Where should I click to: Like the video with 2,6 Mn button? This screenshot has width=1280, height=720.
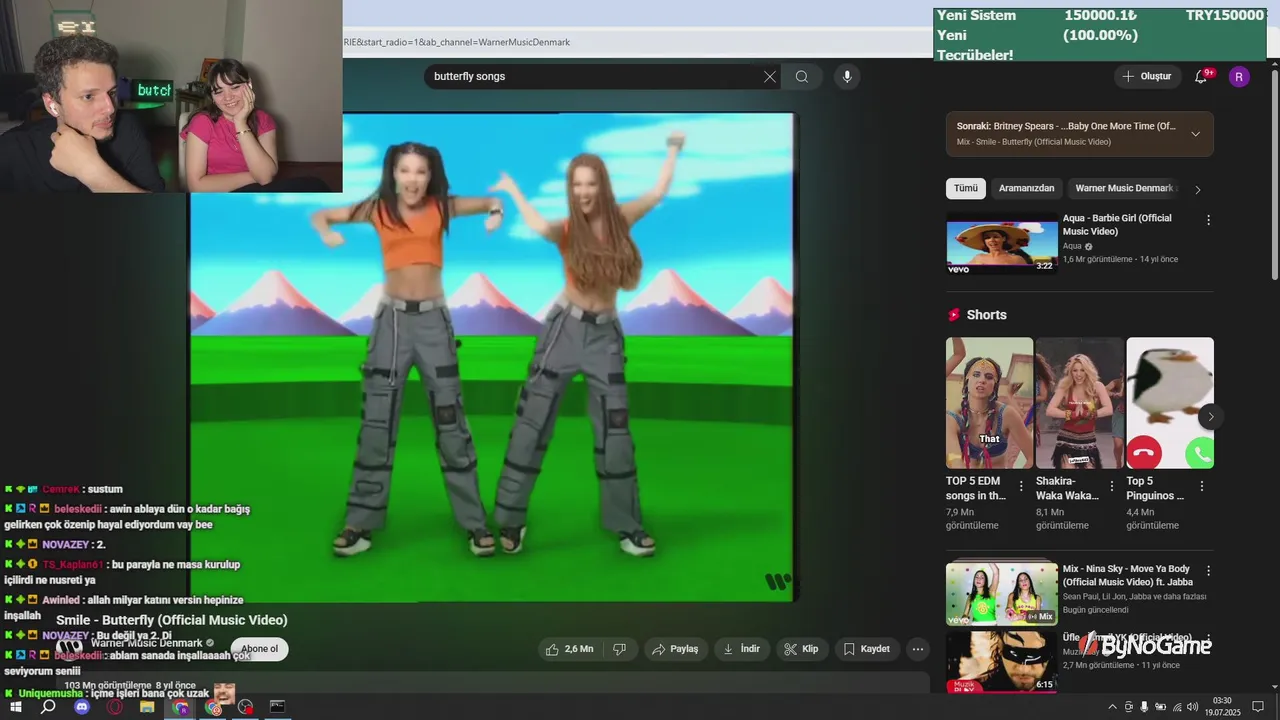569,649
